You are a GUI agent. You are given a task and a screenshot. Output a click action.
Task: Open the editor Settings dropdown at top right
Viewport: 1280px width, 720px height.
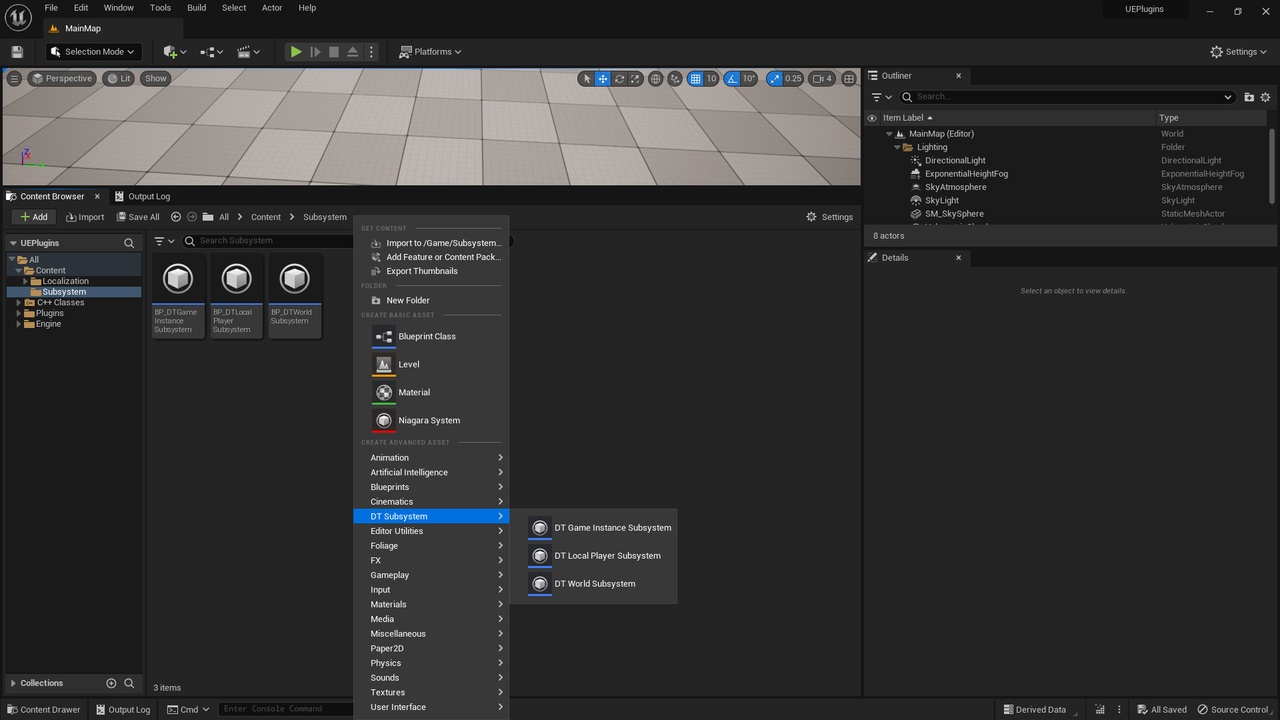[1239, 52]
